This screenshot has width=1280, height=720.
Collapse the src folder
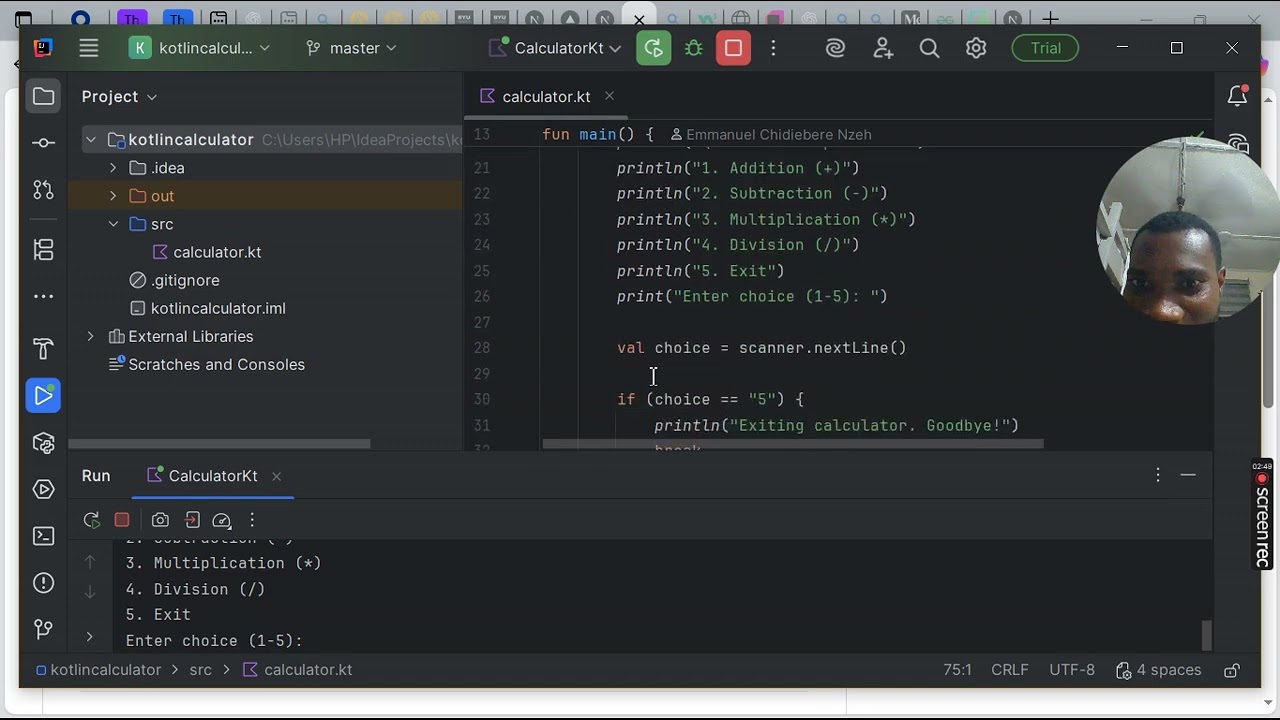pos(113,224)
